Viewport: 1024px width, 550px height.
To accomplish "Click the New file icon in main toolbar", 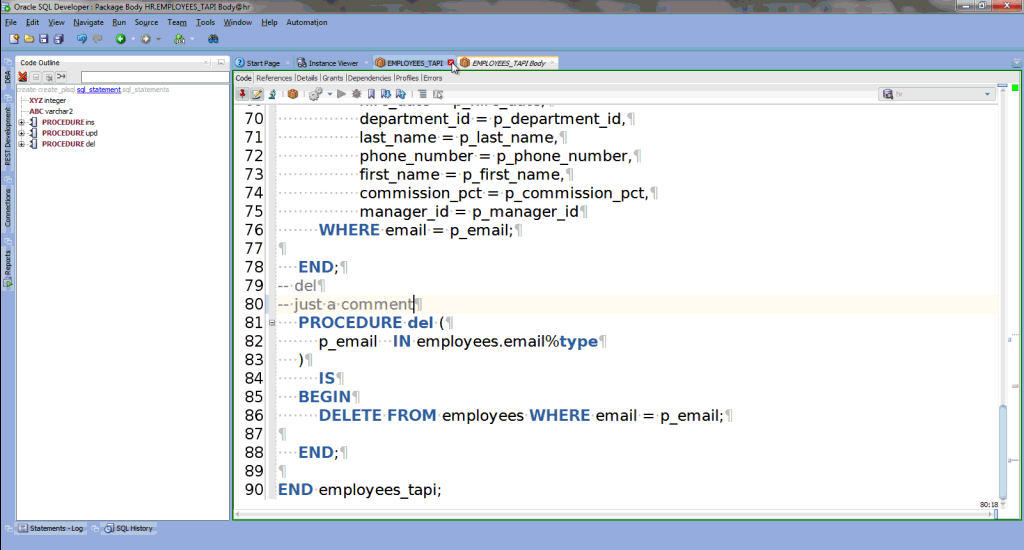I will 15,39.
